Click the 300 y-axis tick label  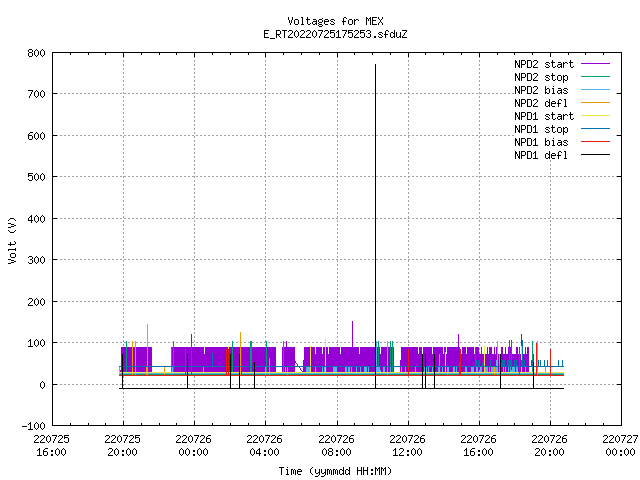coord(36,260)
